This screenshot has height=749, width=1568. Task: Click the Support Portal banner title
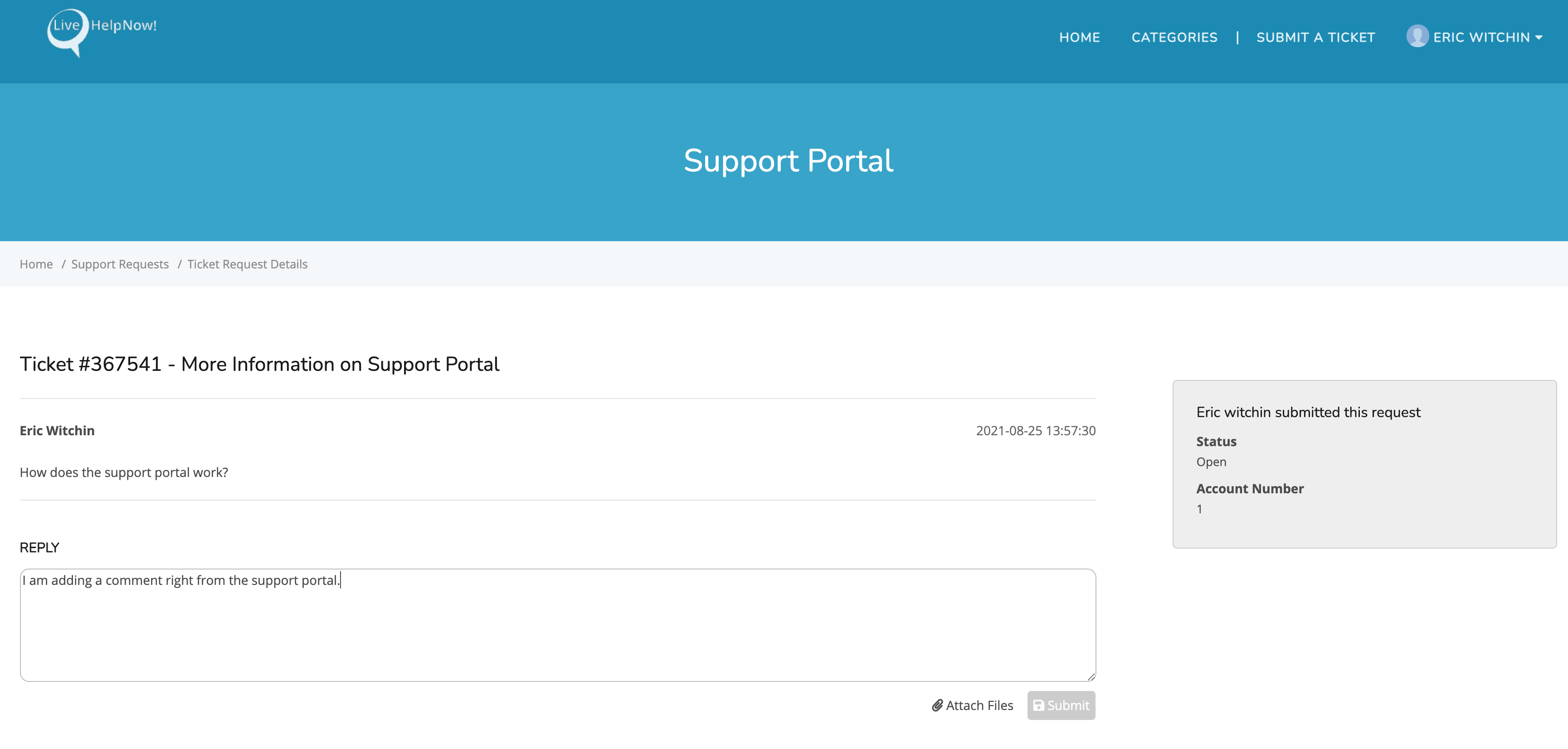point(788,160)
